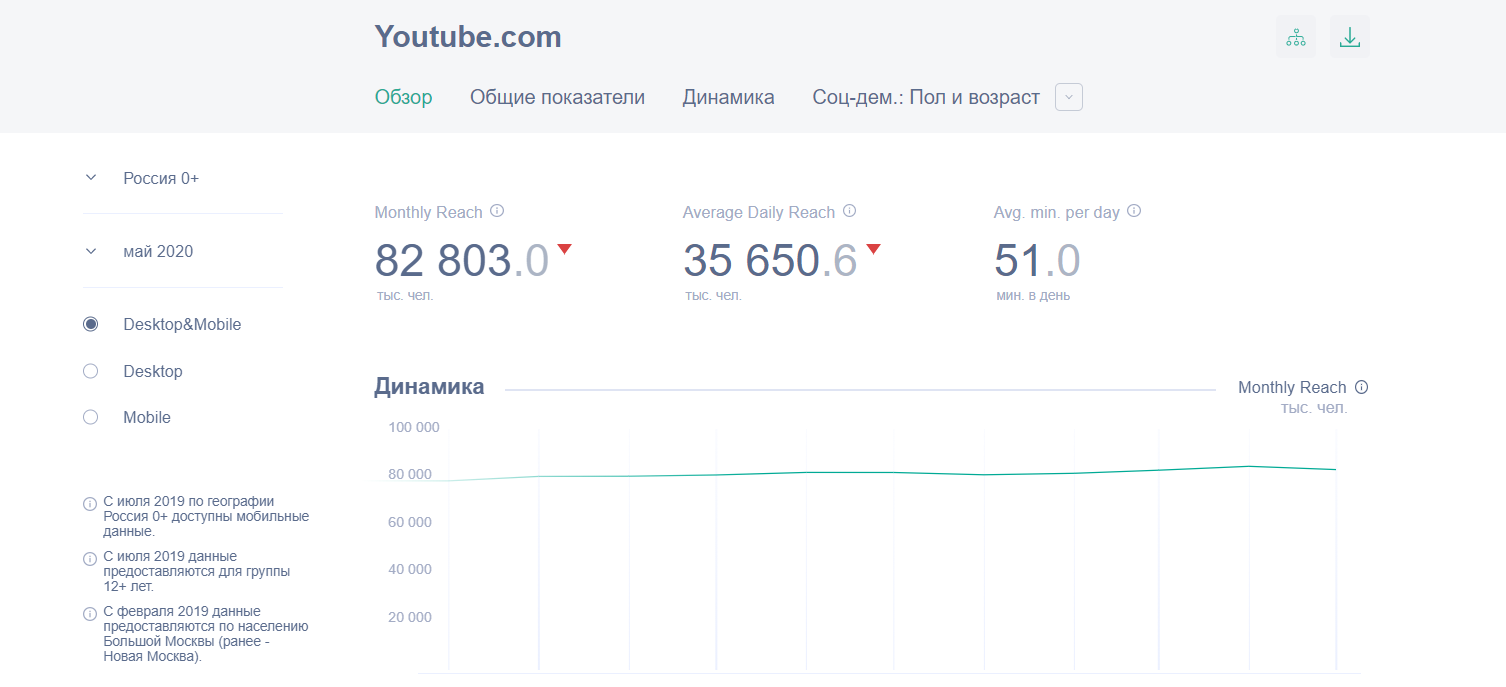Open the Динамика tab

point(728,97)
